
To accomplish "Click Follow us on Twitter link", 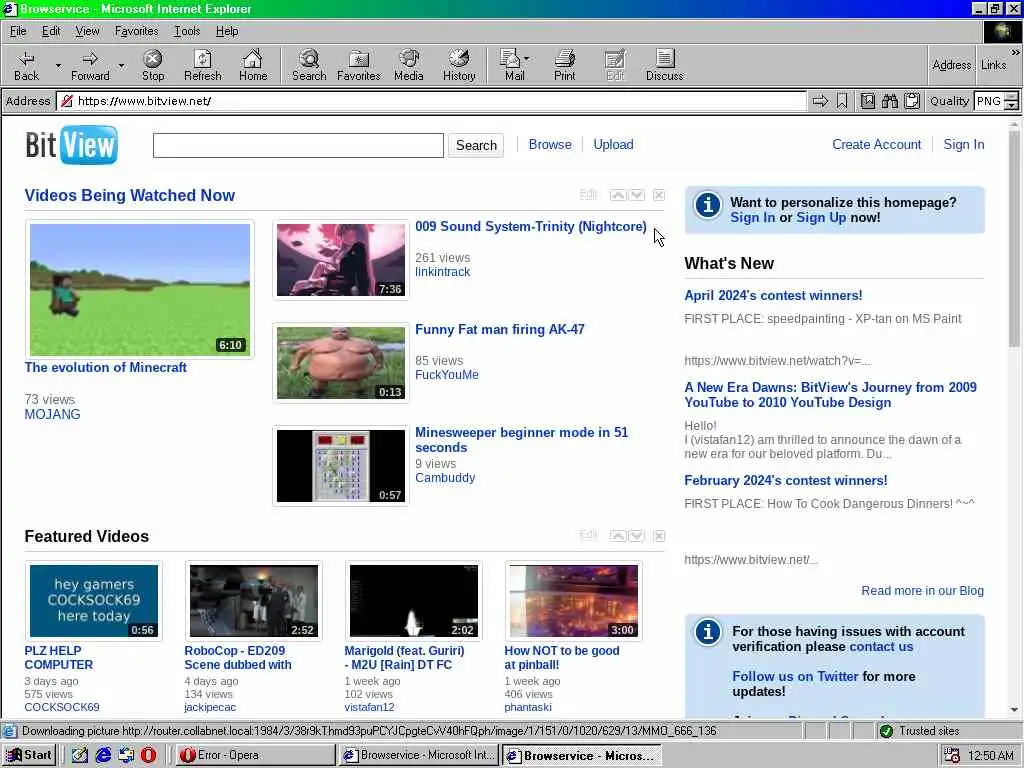I will click(x=795, y=676).
